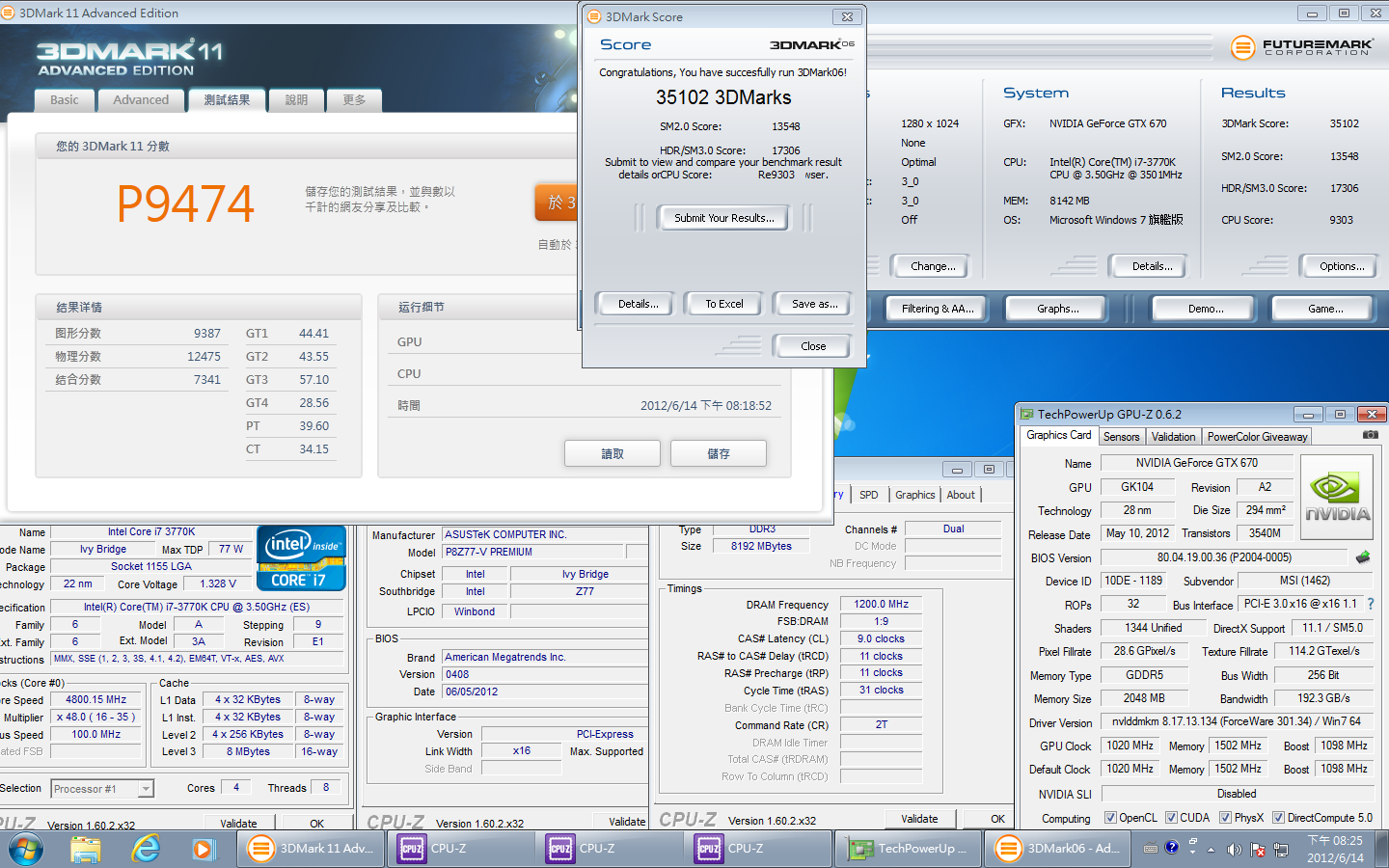Click Validate in the CPU-Z memory window
The width and height of the screenshot is (1389, 868).
click(919, 819)
